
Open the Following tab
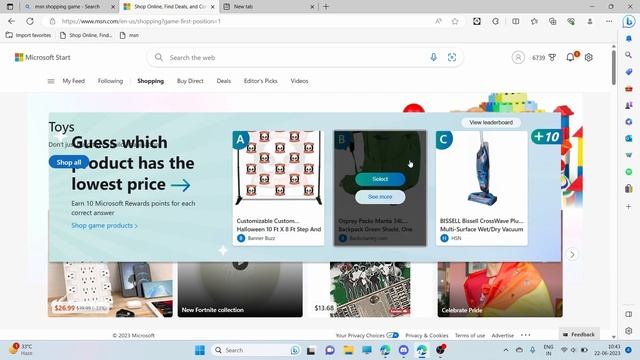[110, 81]
